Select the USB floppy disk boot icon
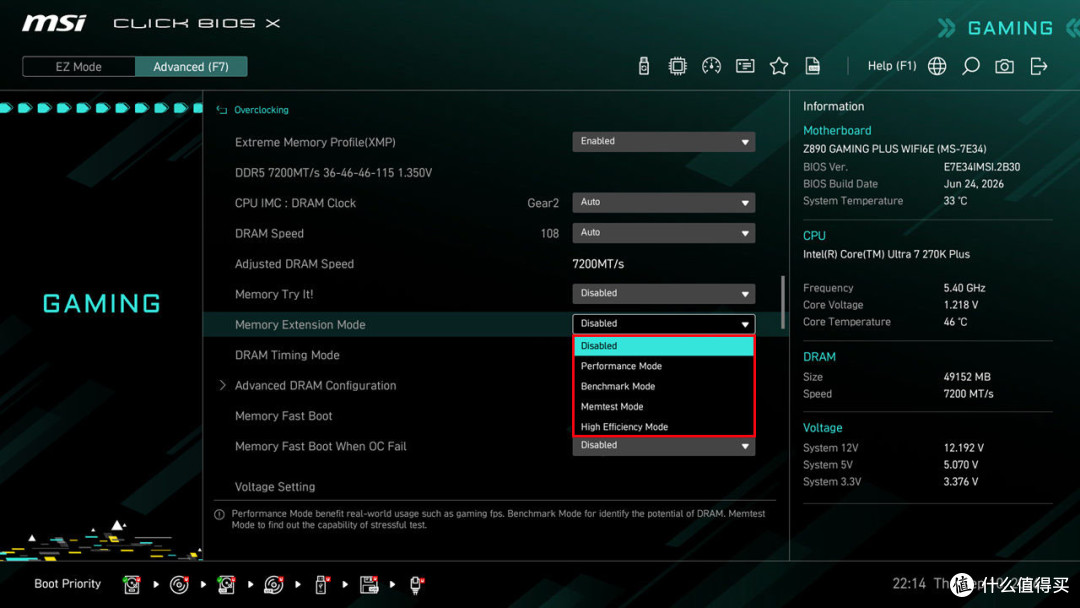The width and height of the screenshot is (1080, 608). 368,585
